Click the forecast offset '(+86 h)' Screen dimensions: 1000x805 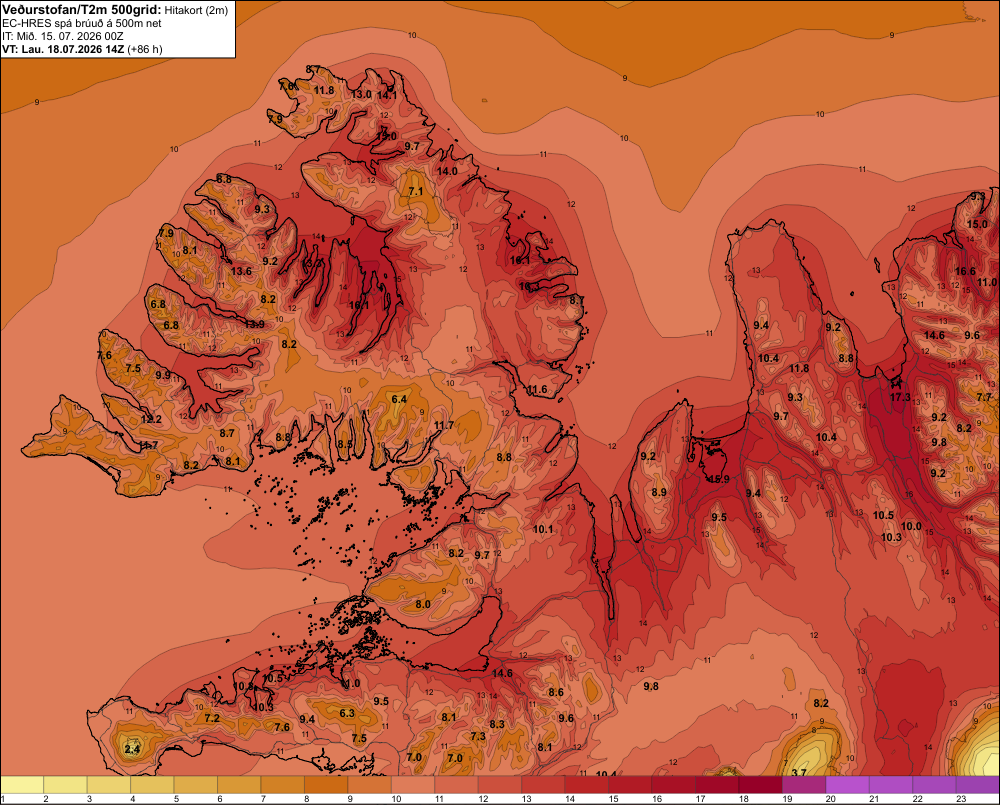145,49
